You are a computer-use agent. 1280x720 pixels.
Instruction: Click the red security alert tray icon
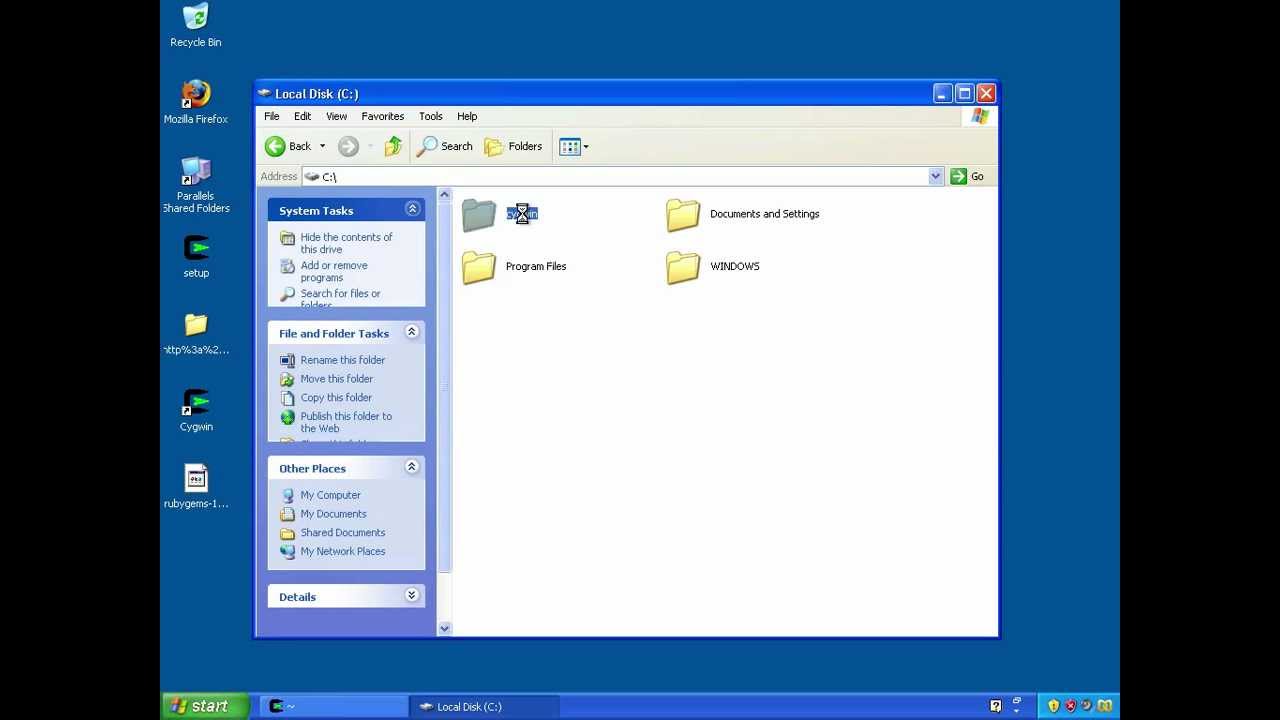pos(1070,706)
